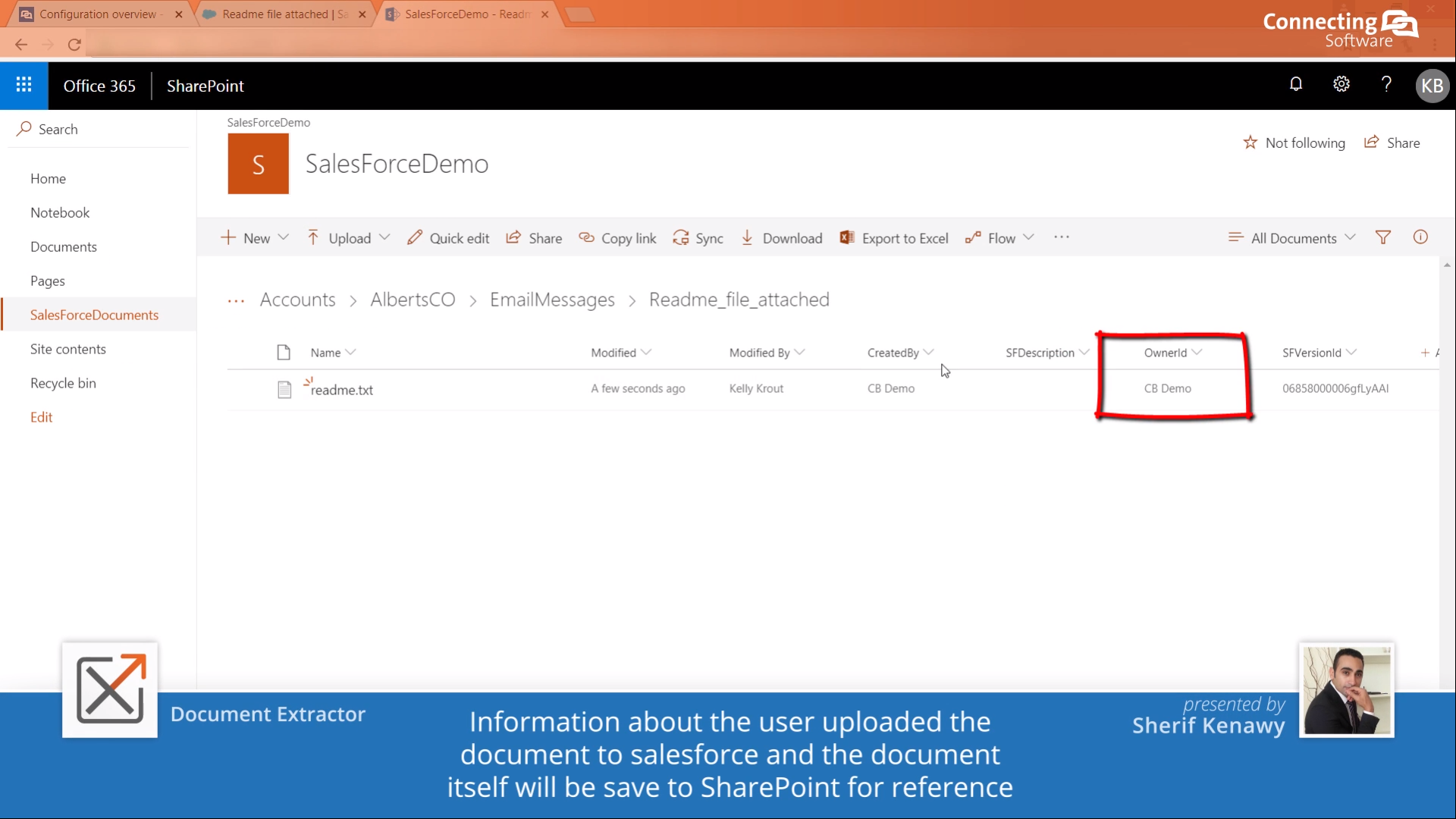The image size is (1456, 819).
Task: Navigate to the Recycle bin section
Action: [x=64, y=383]
